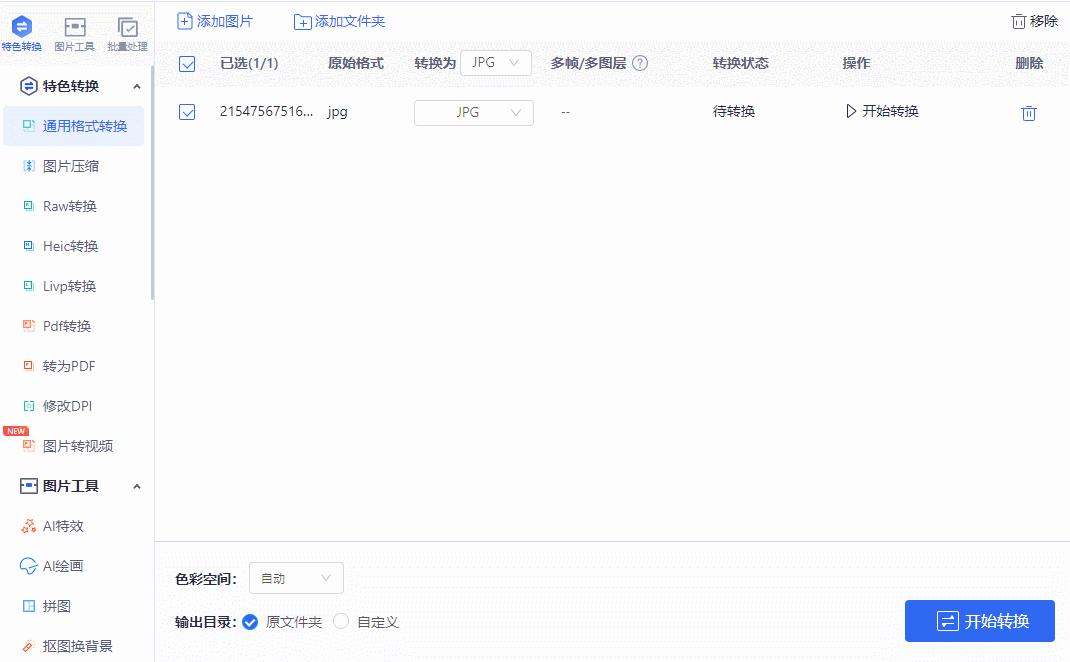Click the 多帧/多图层 help question icon

639,63
